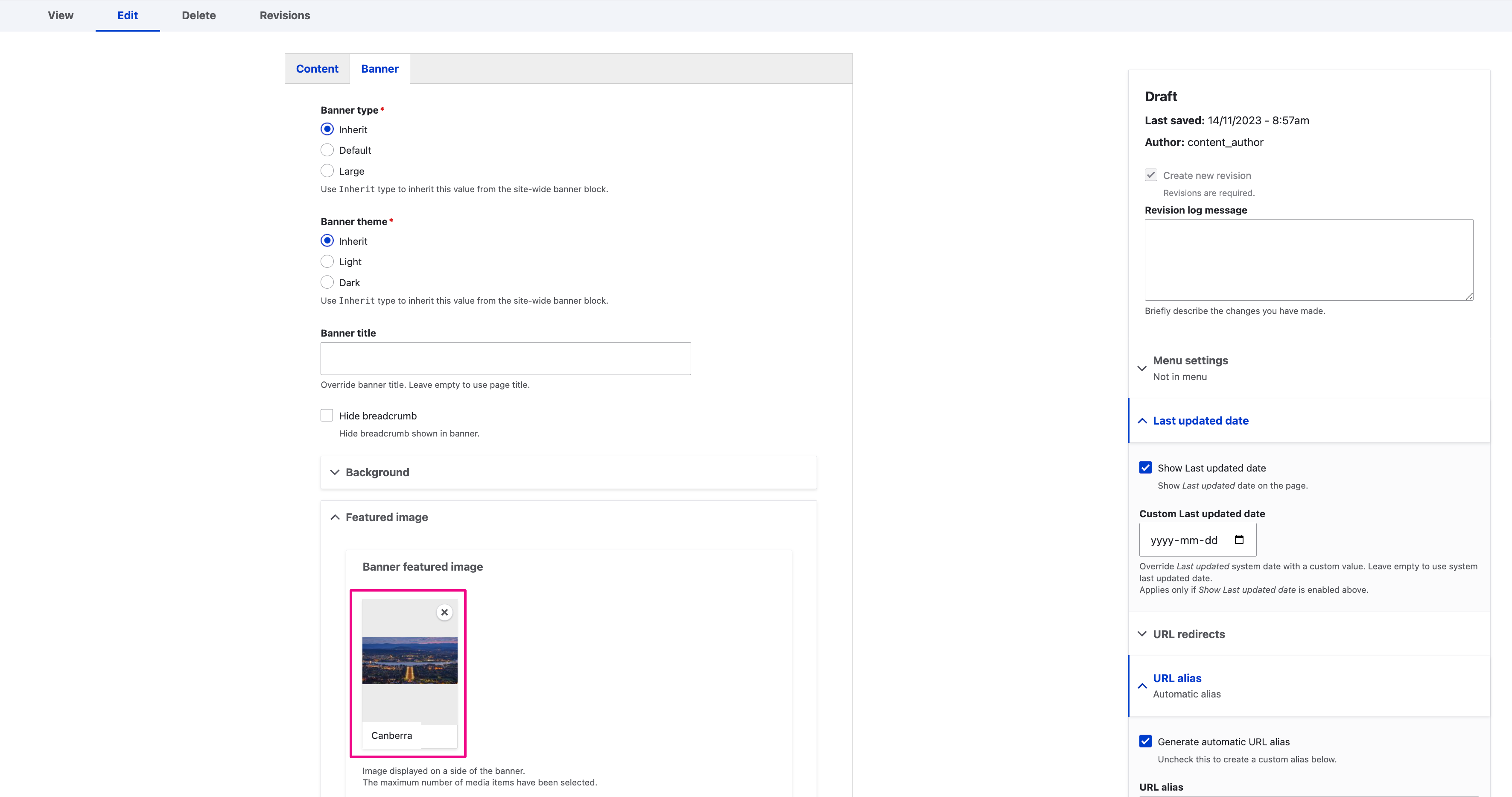This screenshot has width=1512, height=797.
Task: Select Dark banner theme
Action: coord(327,282)
